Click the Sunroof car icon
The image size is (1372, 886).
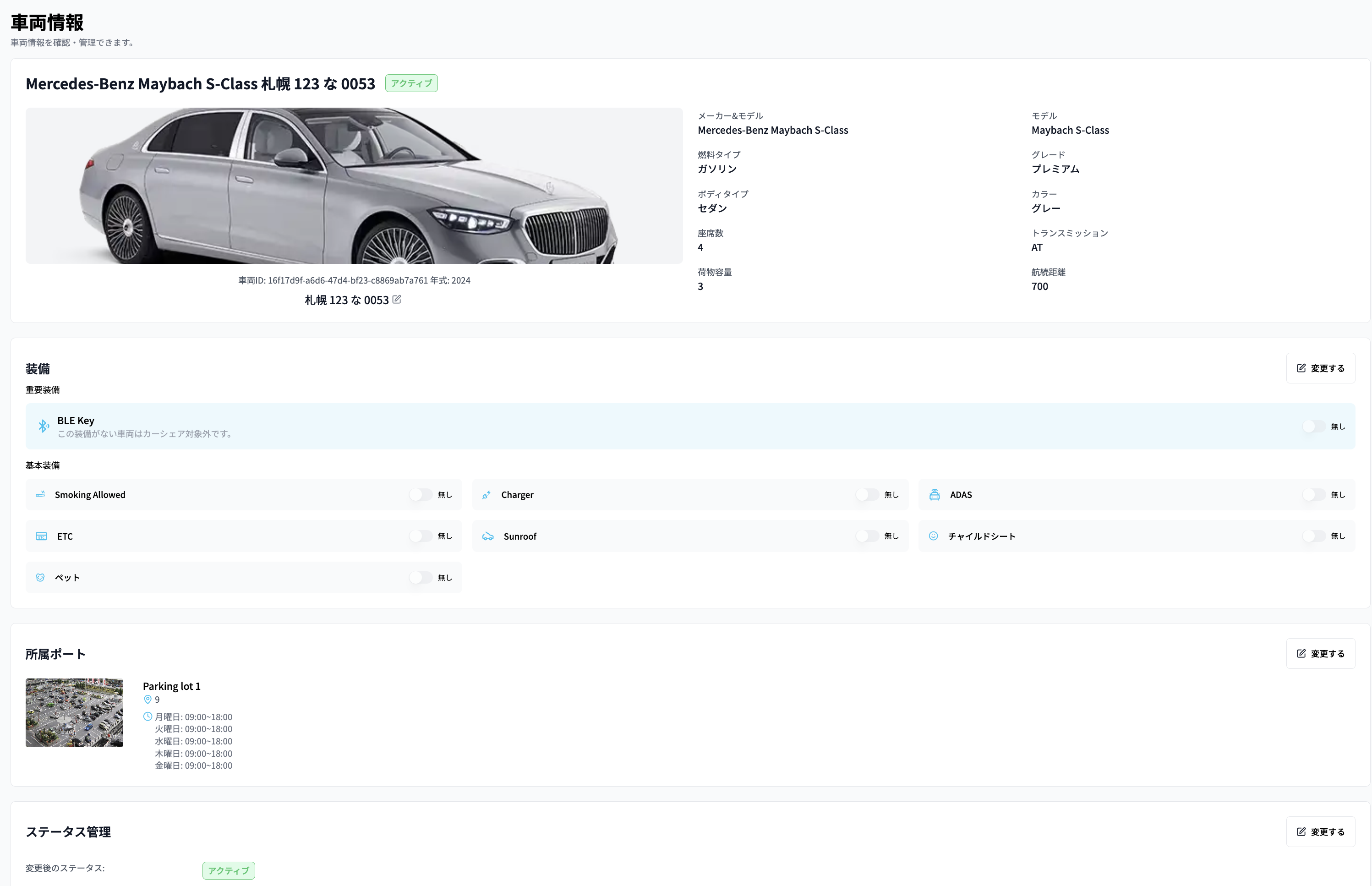coord(488,536)
